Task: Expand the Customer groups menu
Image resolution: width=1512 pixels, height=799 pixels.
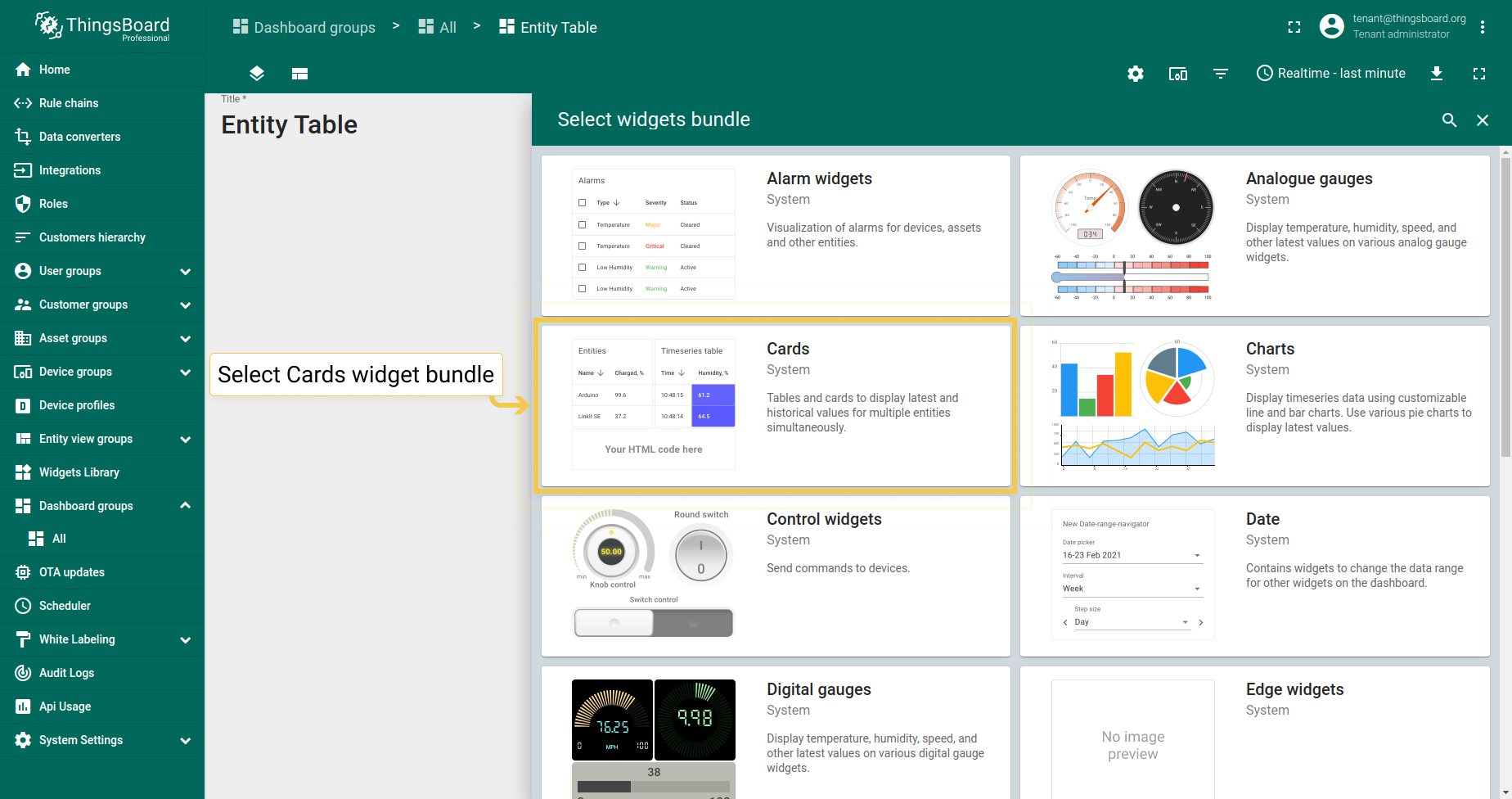Action: pos(185,305)
